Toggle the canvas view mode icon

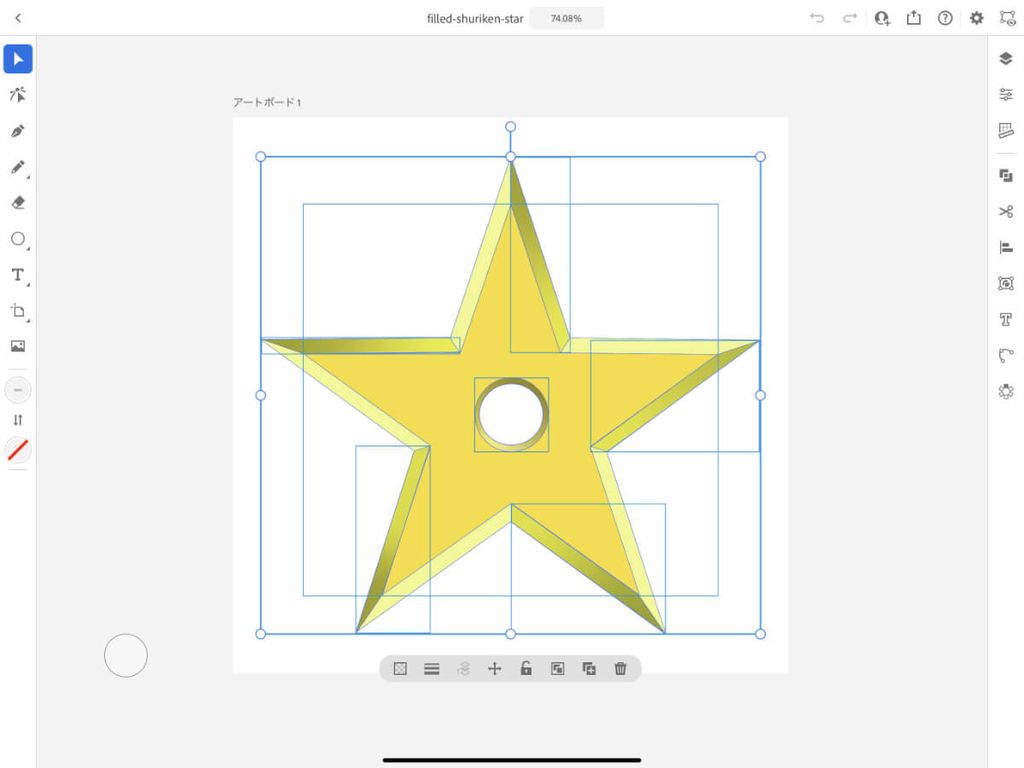pos(1008,18)
